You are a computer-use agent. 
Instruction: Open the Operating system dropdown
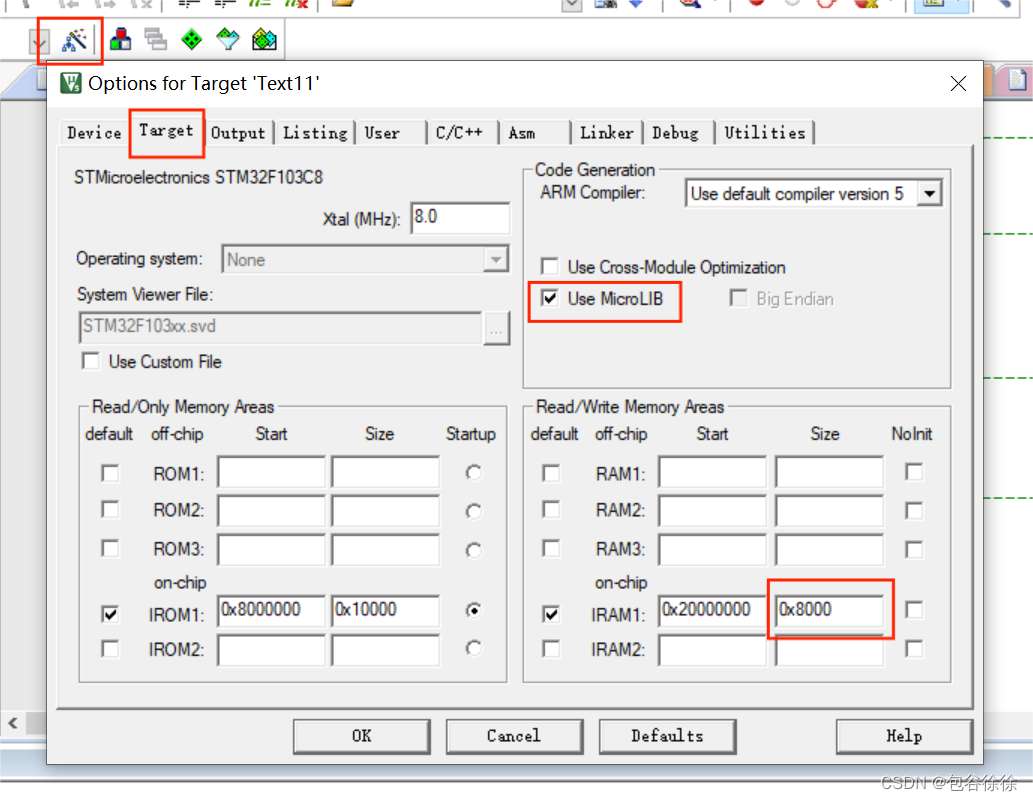pyautogui.click(x=365, y=260)
